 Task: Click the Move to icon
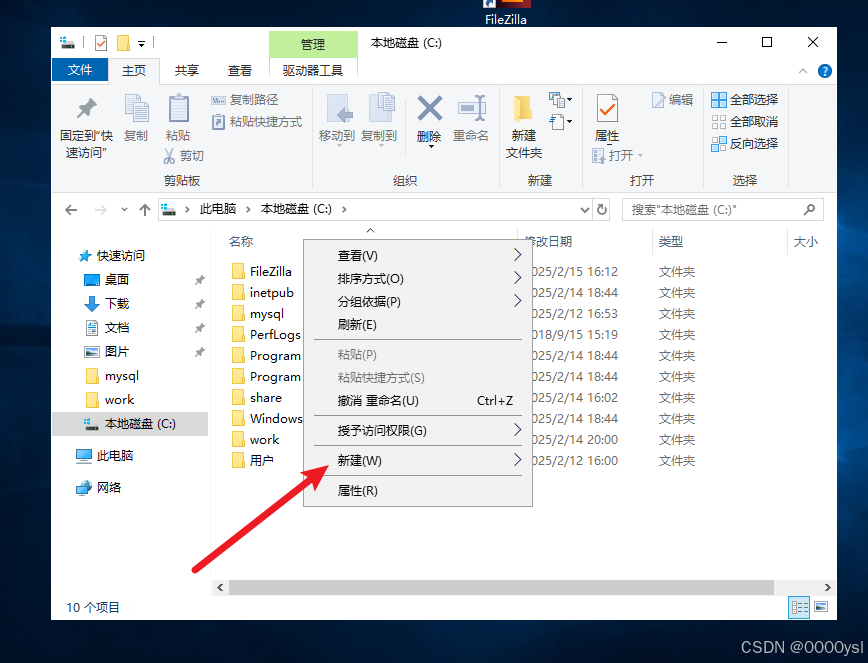pos(339,108)
